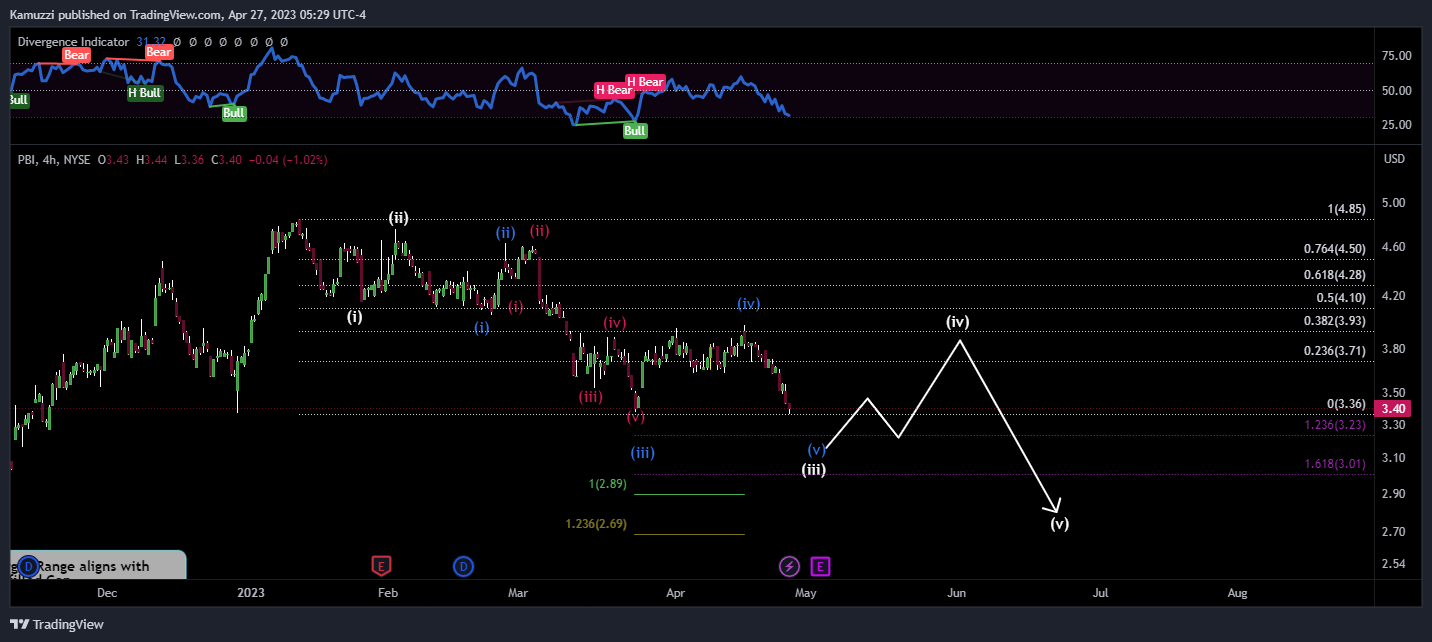Click the change value −0.04 (−1.02%)
1432x642 pixels.
(287, 160)
